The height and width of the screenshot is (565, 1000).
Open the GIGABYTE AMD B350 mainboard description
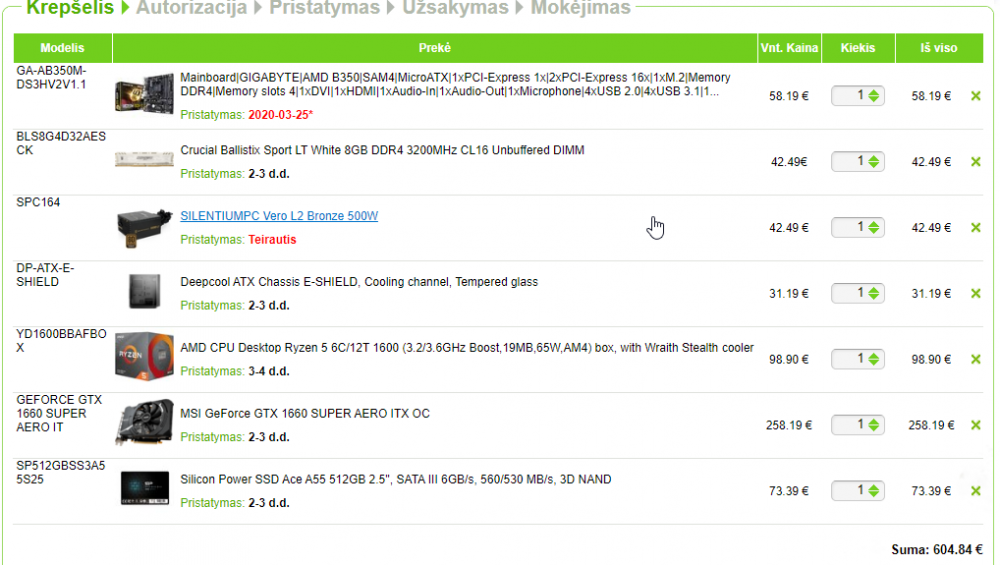click(x=455, y=85)
